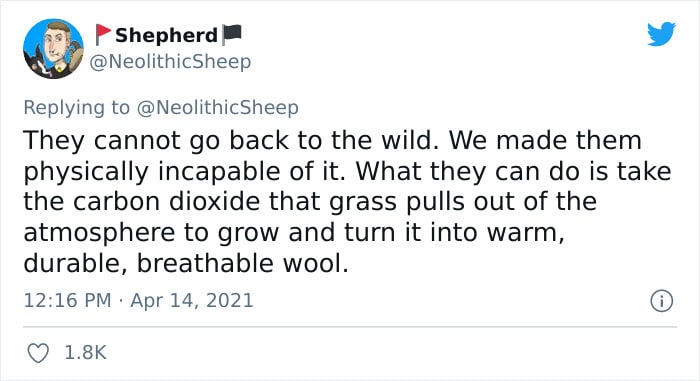Open the Shepherd profile avatar picture
Viewport: 700px width, 381px height.
[54, 49]
